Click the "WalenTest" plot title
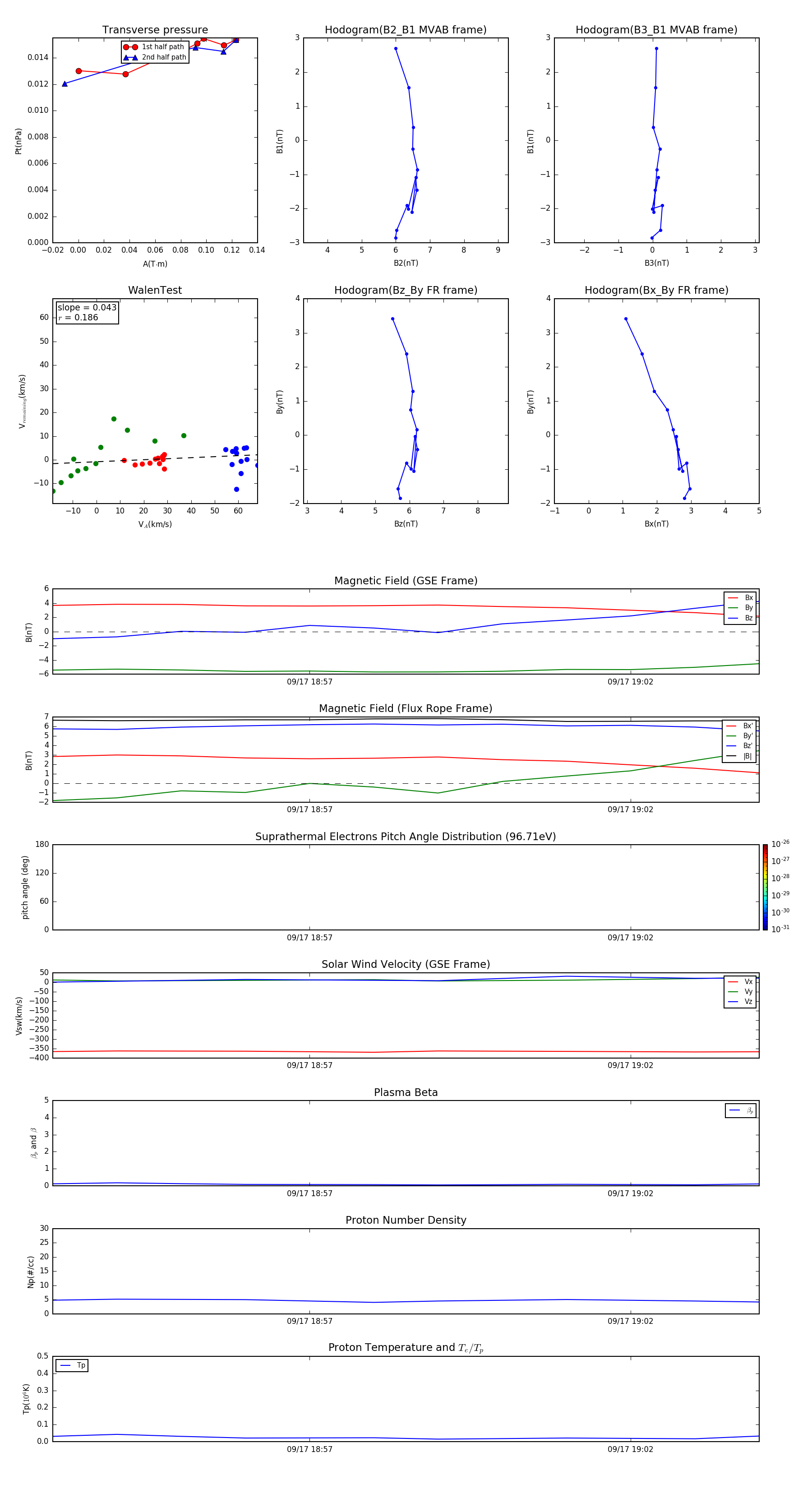 pos(155,290)
